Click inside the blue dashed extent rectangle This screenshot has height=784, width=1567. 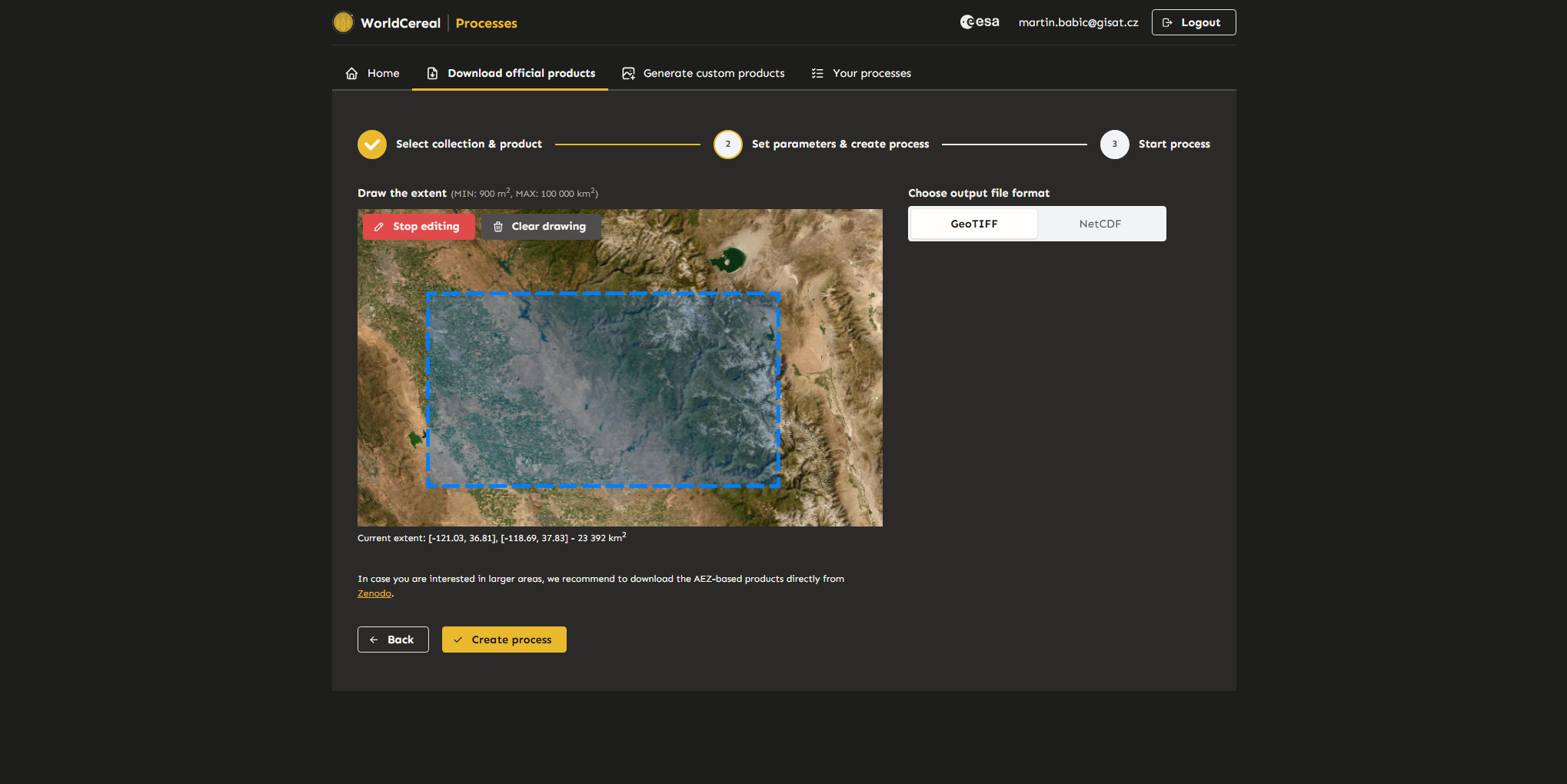click(604, 390)
